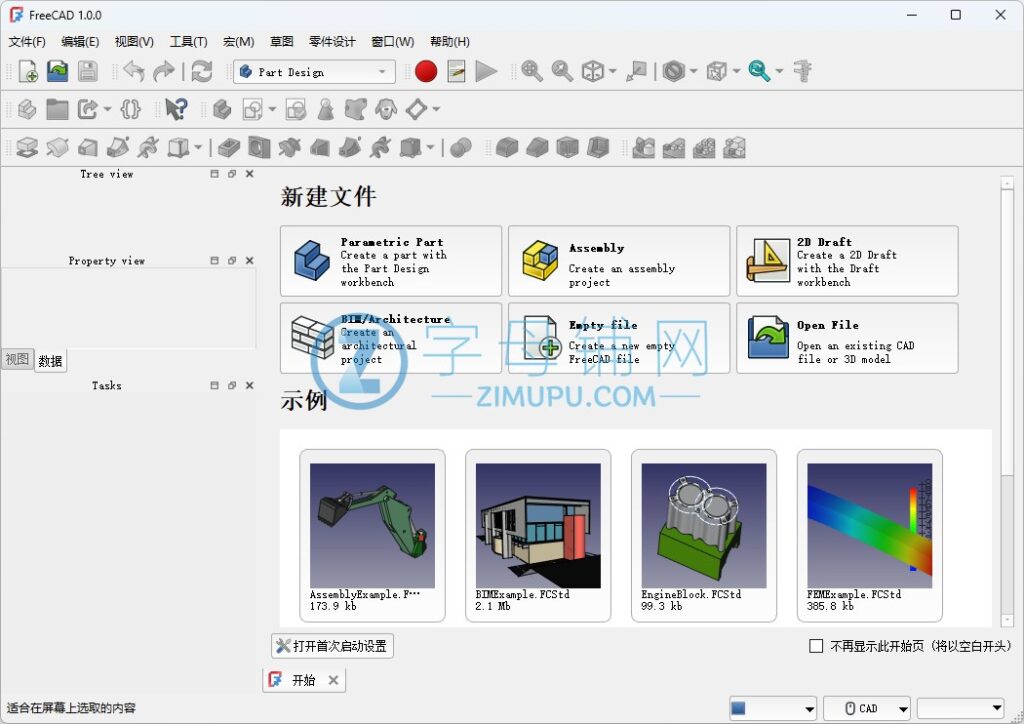Choose the Open File card
This screenshot has width=1024, height=724.
tap(847, 338)
